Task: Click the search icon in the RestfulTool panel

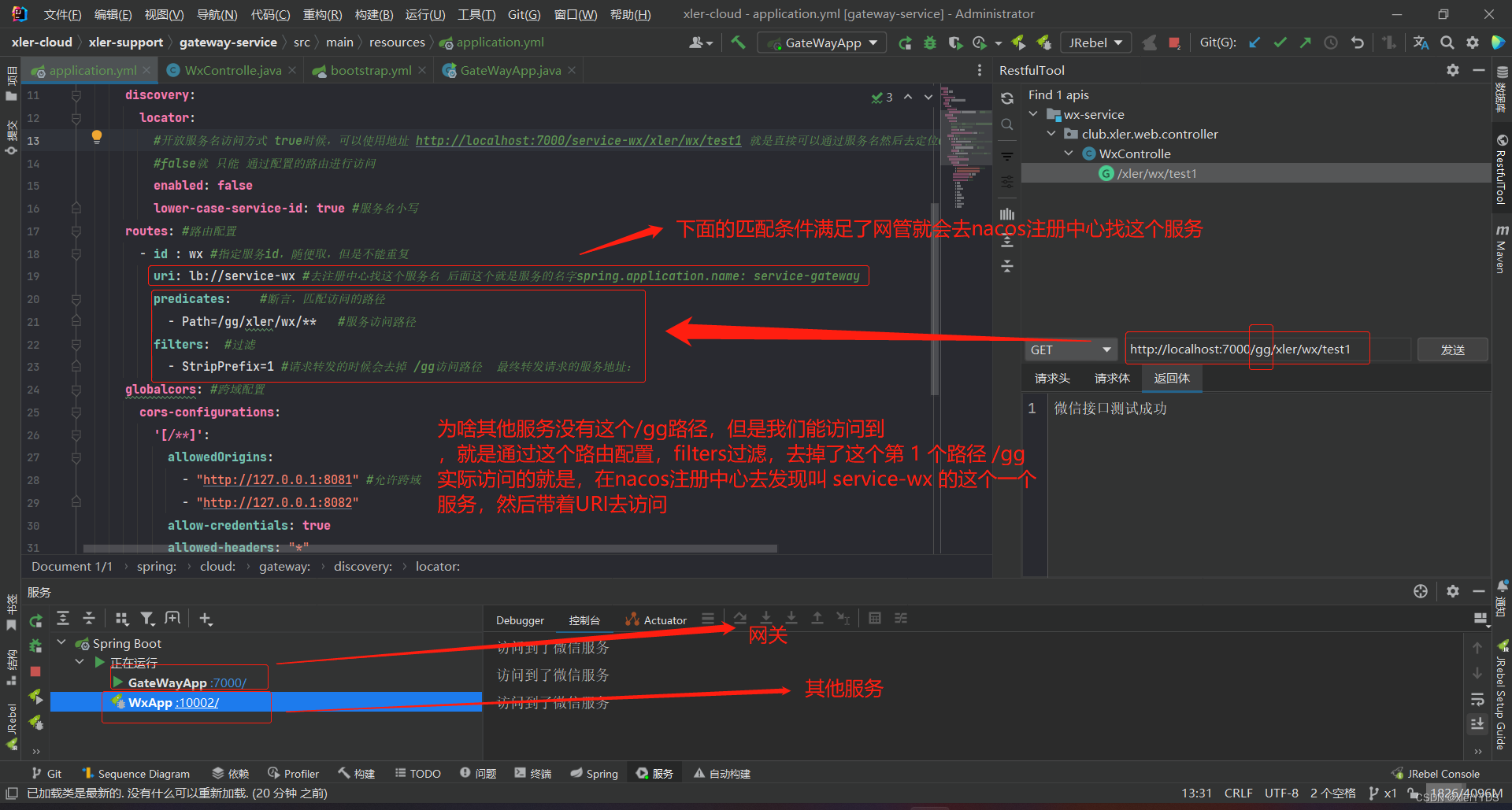Action: [1006, 124]
